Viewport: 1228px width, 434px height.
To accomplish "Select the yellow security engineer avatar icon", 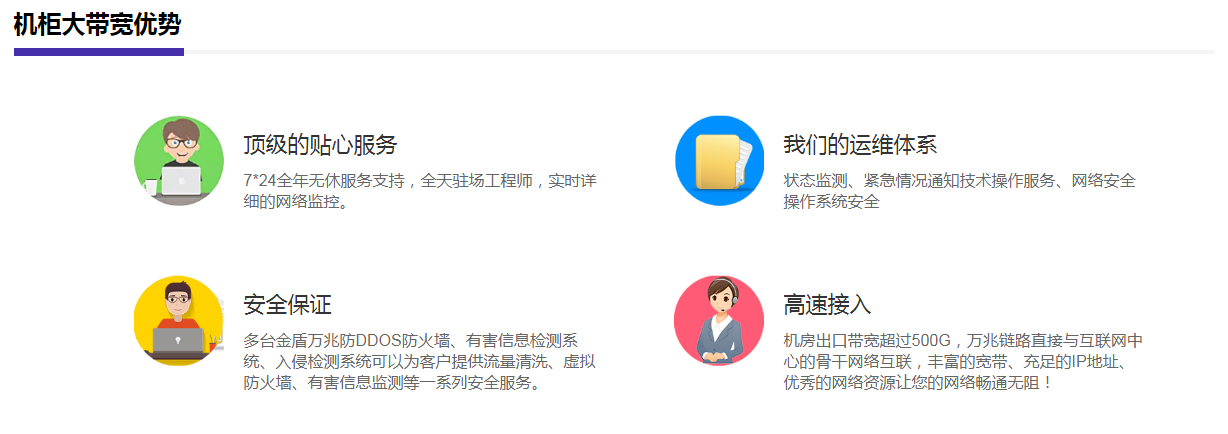I will click(179, 321).
